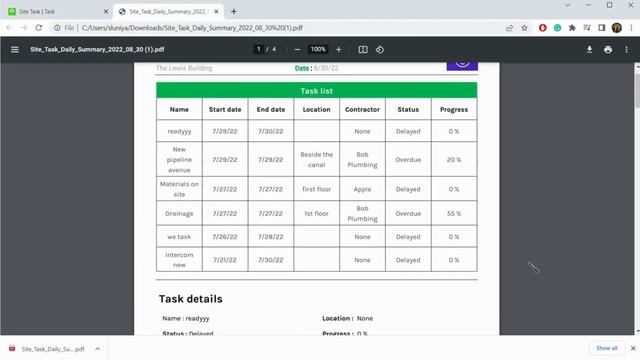
Task: Click the 7/21/22 start date cell
Action: (x=225, y=260)
